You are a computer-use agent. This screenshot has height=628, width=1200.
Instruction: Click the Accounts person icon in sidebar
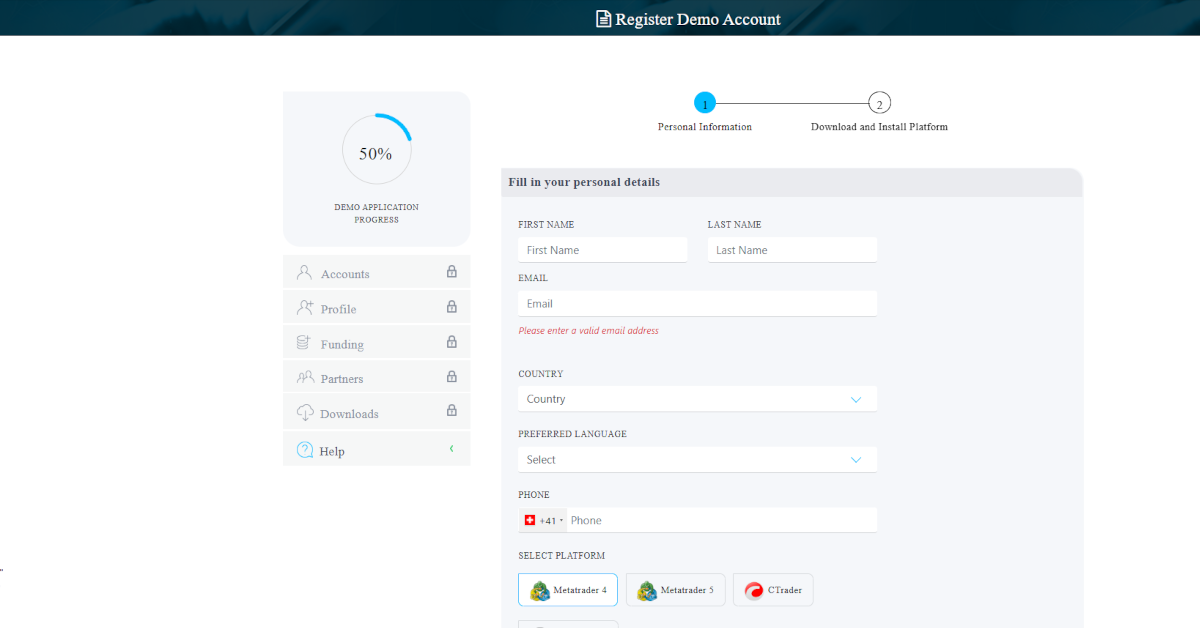tap(304, 273)
